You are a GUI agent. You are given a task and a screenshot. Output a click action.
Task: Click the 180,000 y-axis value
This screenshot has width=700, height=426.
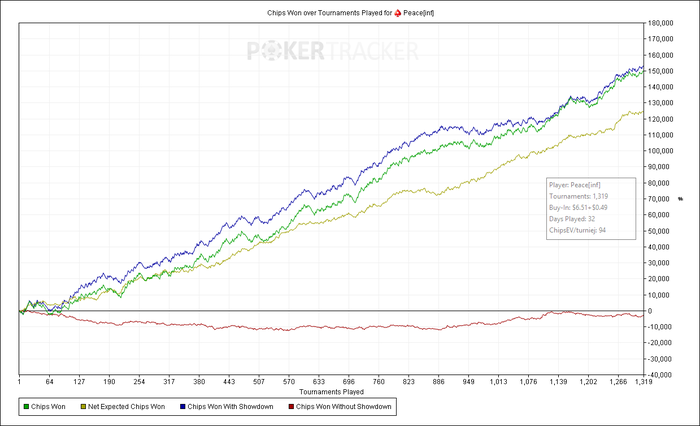tap(660, 23)
